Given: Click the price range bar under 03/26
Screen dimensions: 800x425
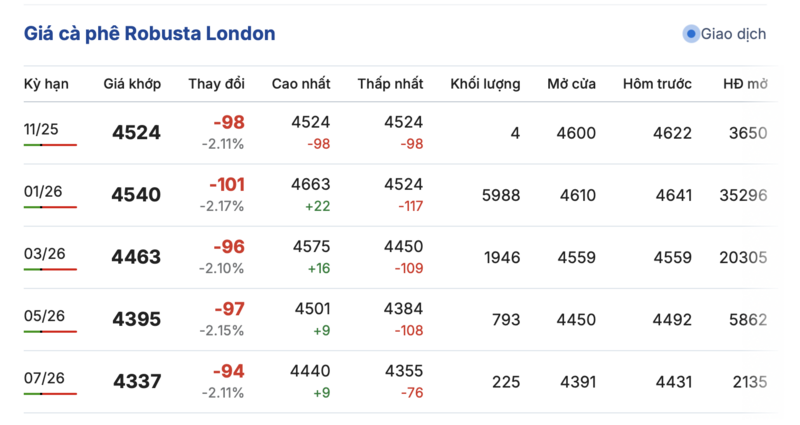Looking at the screenshot, I should (x=50, y=269).
